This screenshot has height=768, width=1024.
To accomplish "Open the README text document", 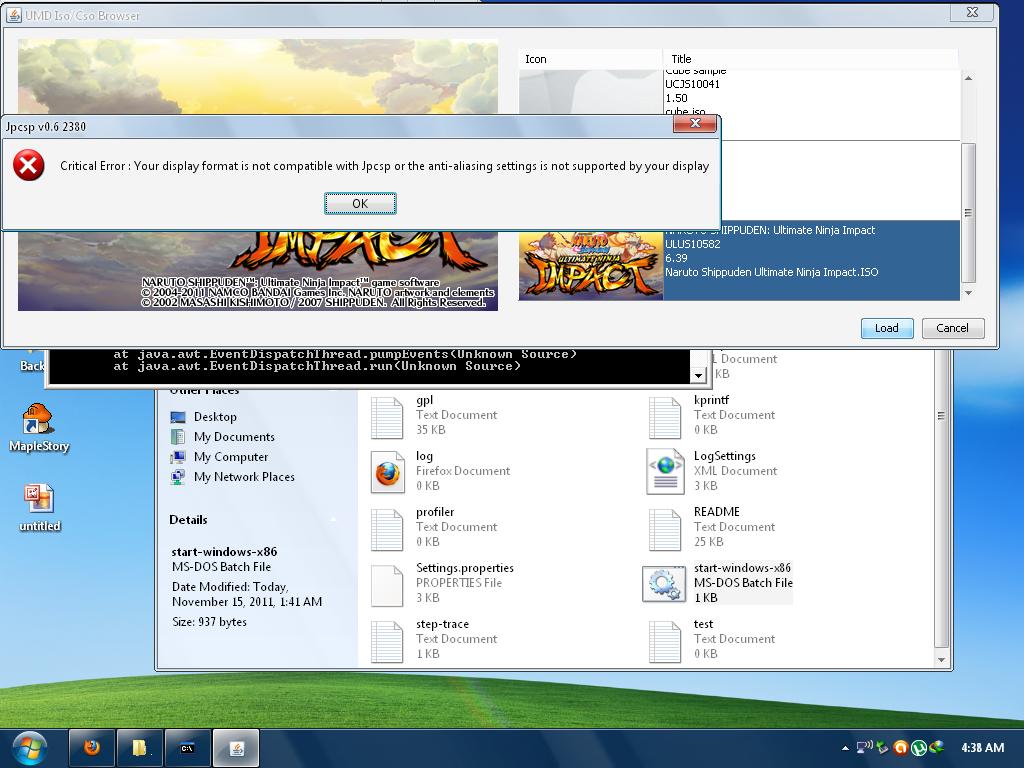I will coord(665,527).
